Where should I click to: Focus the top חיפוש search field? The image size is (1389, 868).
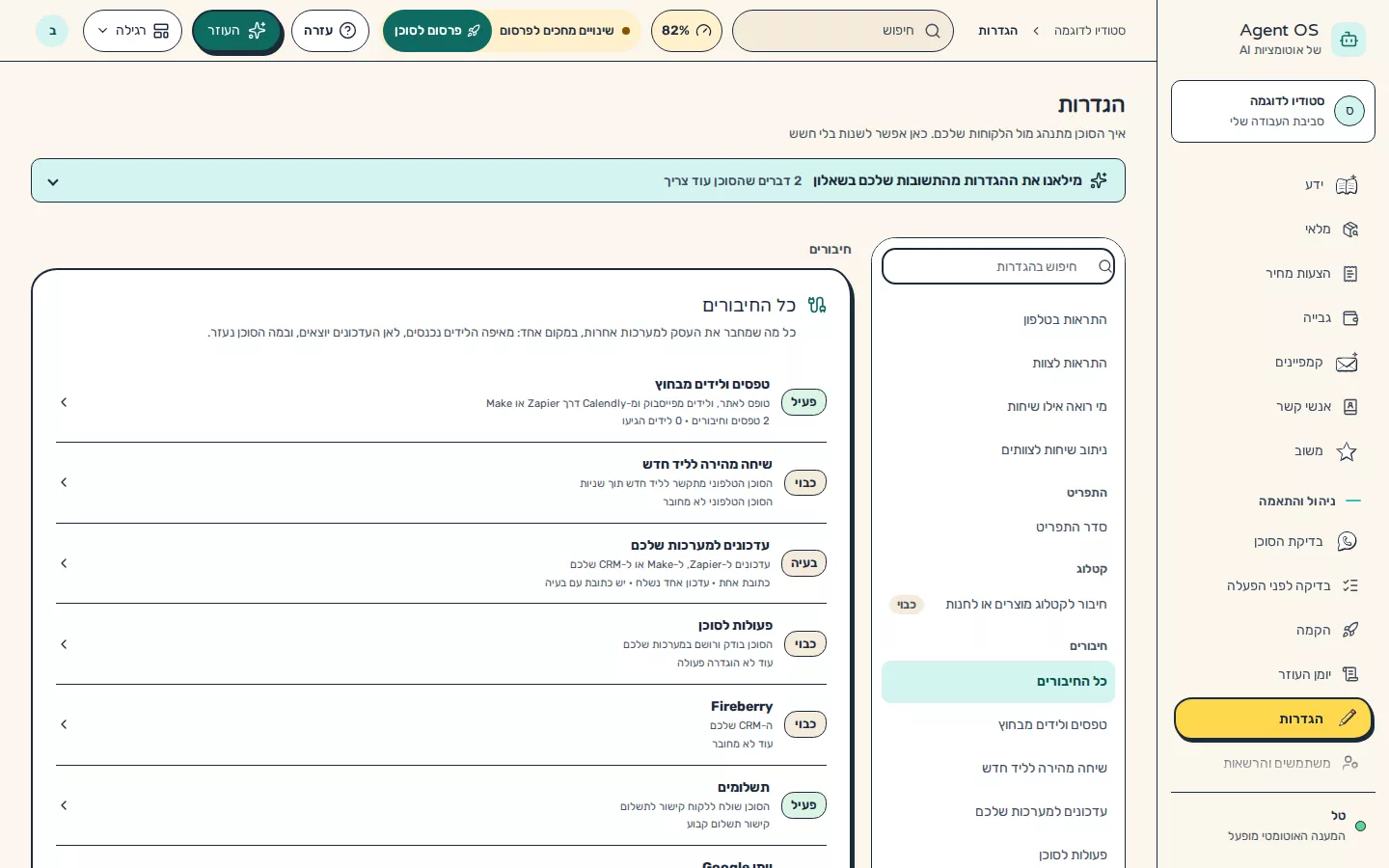843,31
